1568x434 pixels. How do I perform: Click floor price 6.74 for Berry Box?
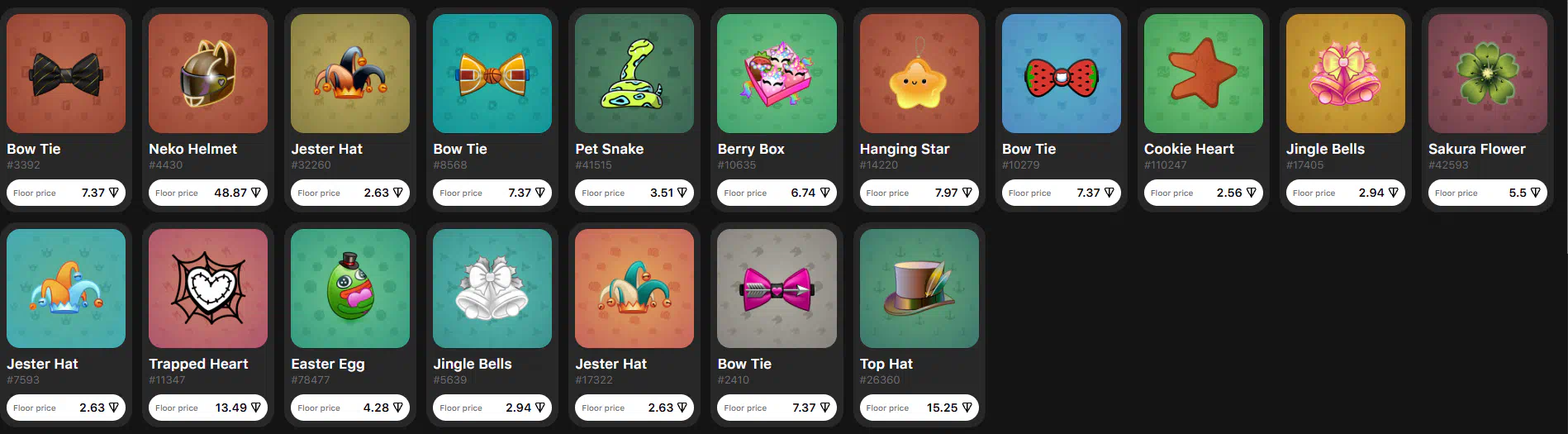point(777,193)
